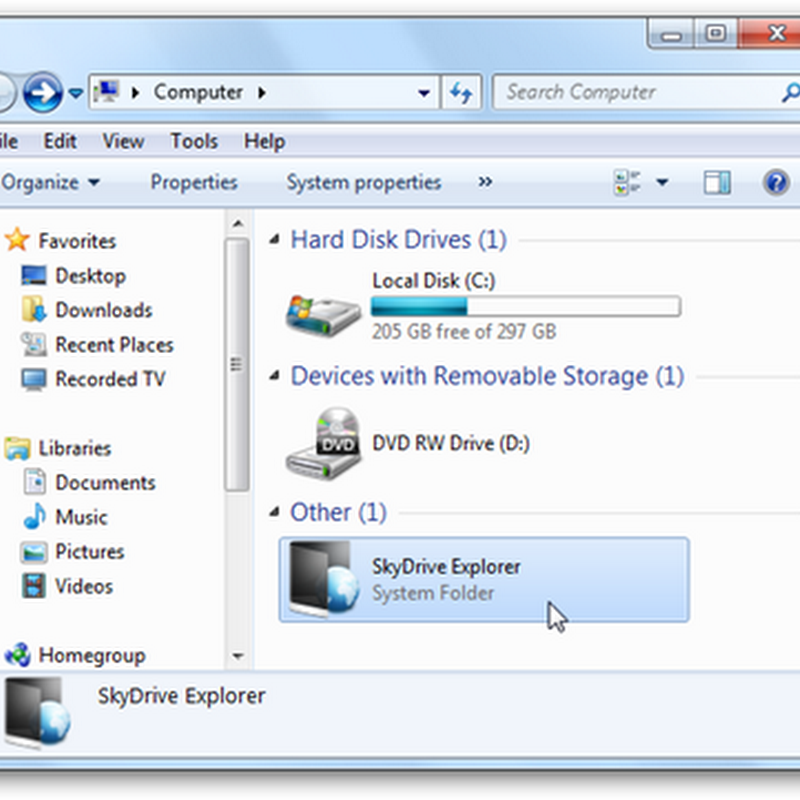
Task: Open the Help question mark icon
Action: 776,182
